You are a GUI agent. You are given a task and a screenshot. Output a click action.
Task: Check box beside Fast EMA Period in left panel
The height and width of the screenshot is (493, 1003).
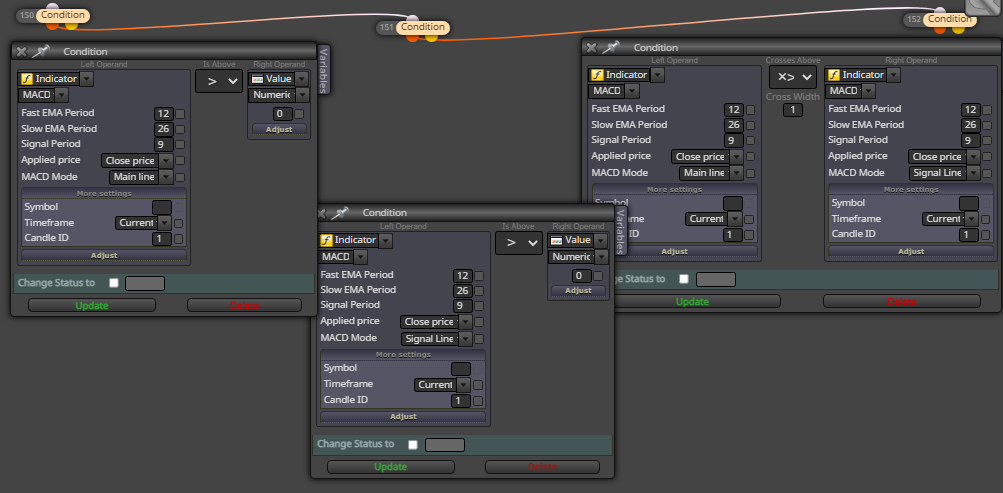[x=180, y=114]
